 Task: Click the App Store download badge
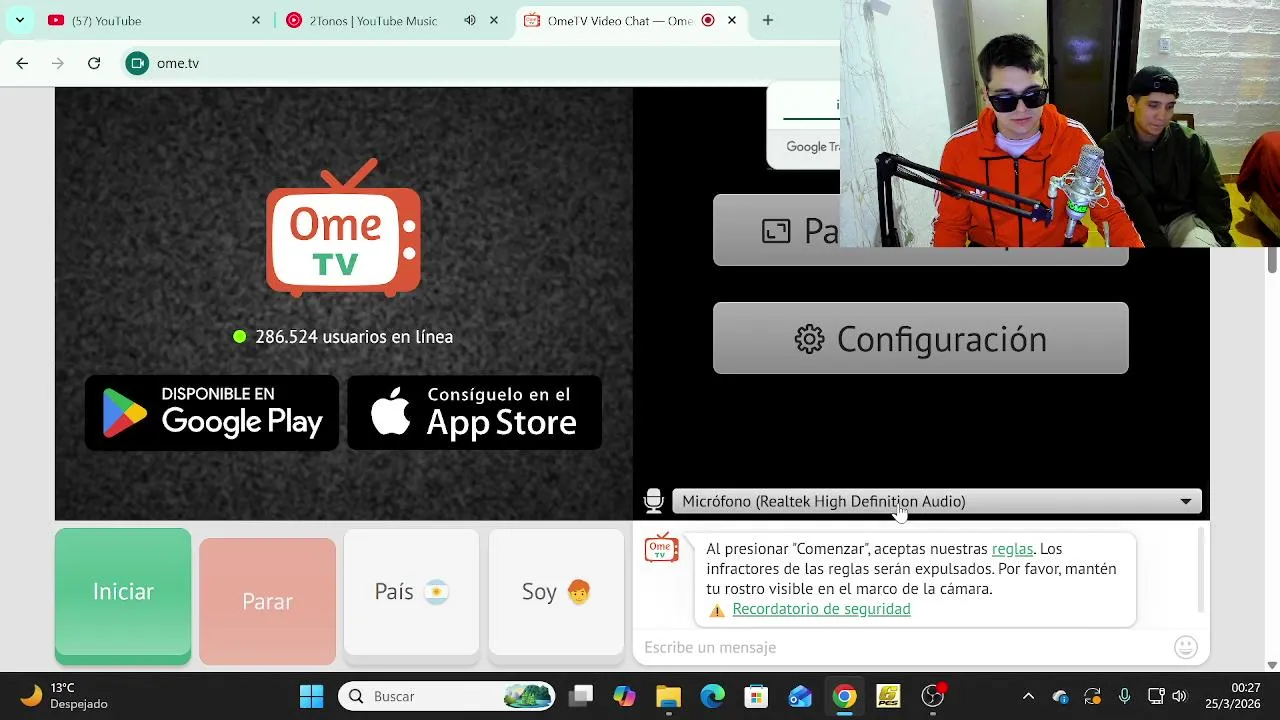pyautogui.click(x=475, y=412)
